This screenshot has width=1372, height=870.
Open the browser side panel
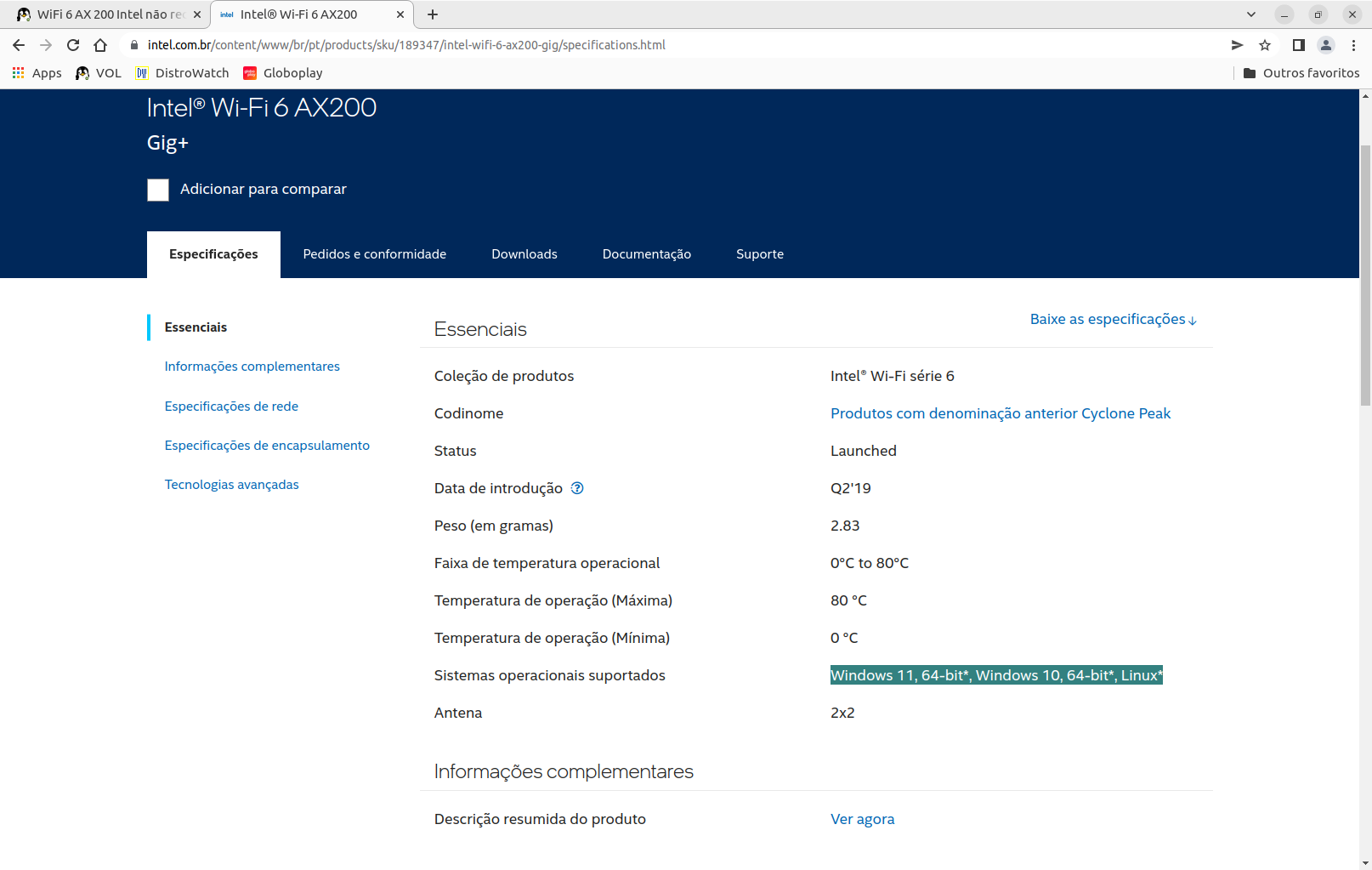coord(1298,45)
